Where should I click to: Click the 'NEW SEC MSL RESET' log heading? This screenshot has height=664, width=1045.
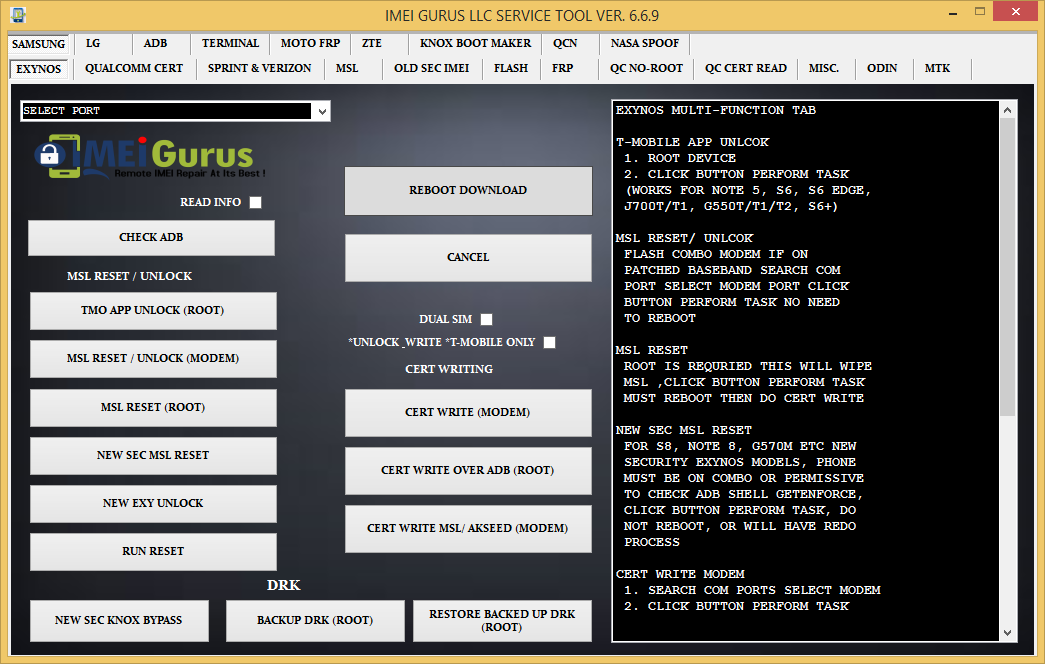(x=684, y=430)
